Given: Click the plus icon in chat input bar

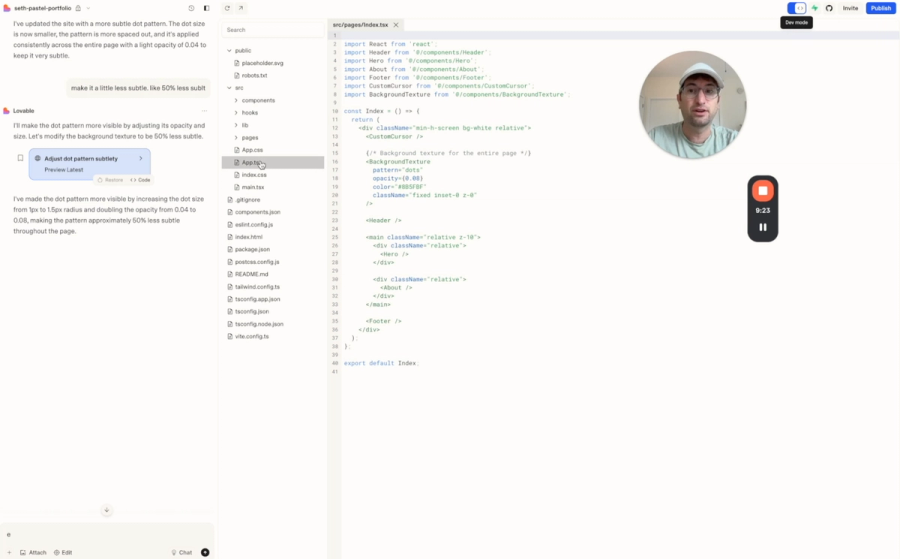Looking at the screenshot, I should coord(9,553).
